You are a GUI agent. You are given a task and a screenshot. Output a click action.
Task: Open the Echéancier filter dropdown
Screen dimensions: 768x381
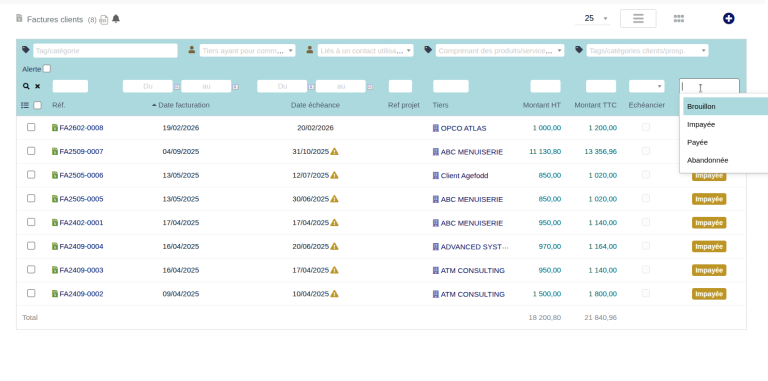(x=647, y=86)
